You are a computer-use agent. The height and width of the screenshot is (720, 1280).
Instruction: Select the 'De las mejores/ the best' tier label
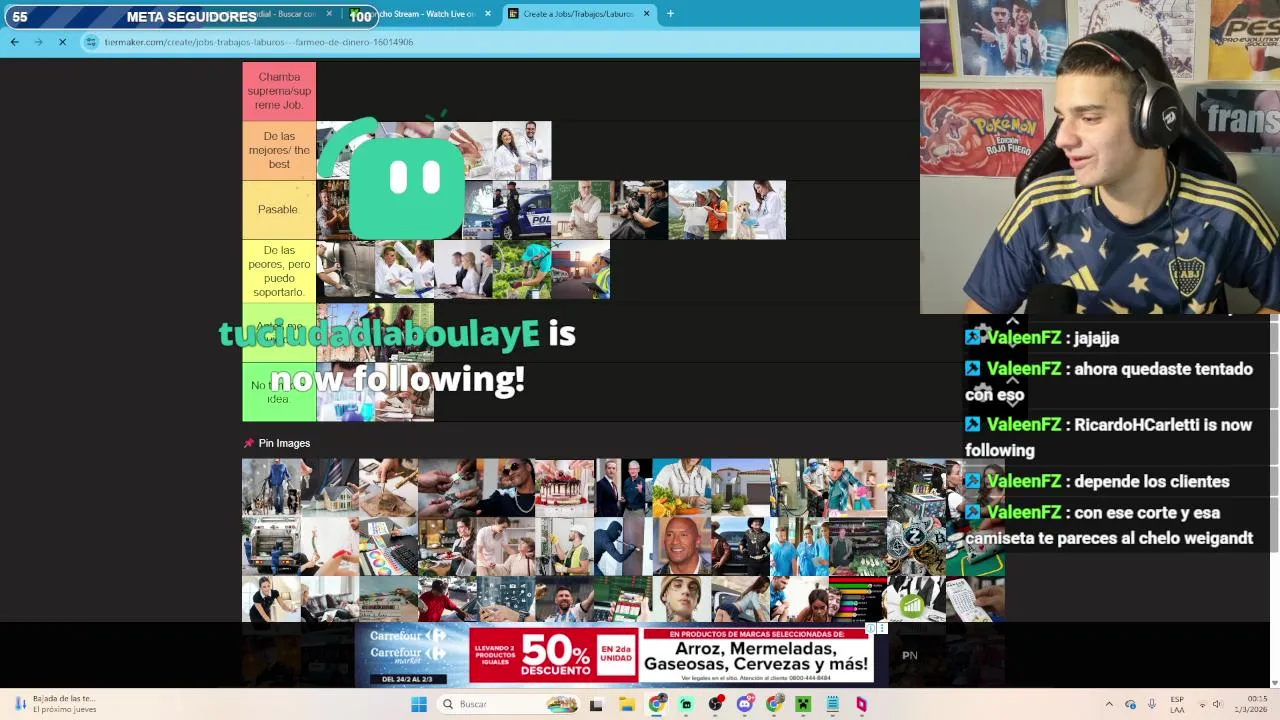(279, 150)
